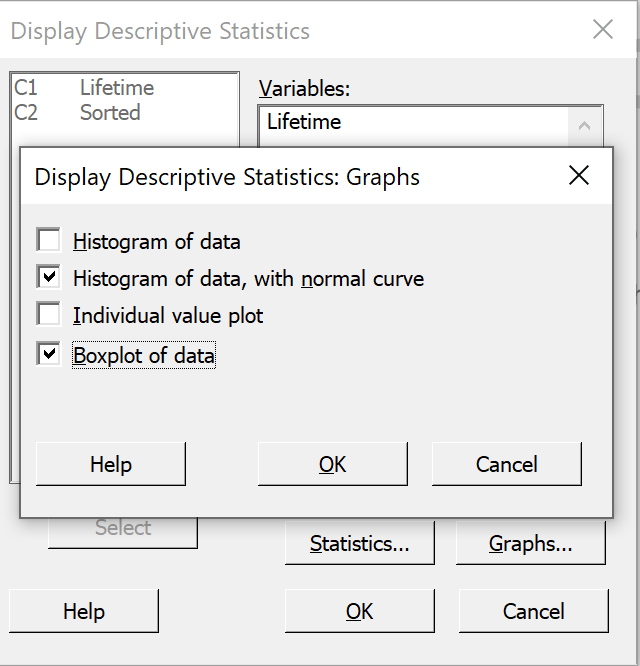Uncheck Histogram of data, with normal curve
The width and height of the screenshot is (640, 666).
pyautogui.click(x=48, y=277)
